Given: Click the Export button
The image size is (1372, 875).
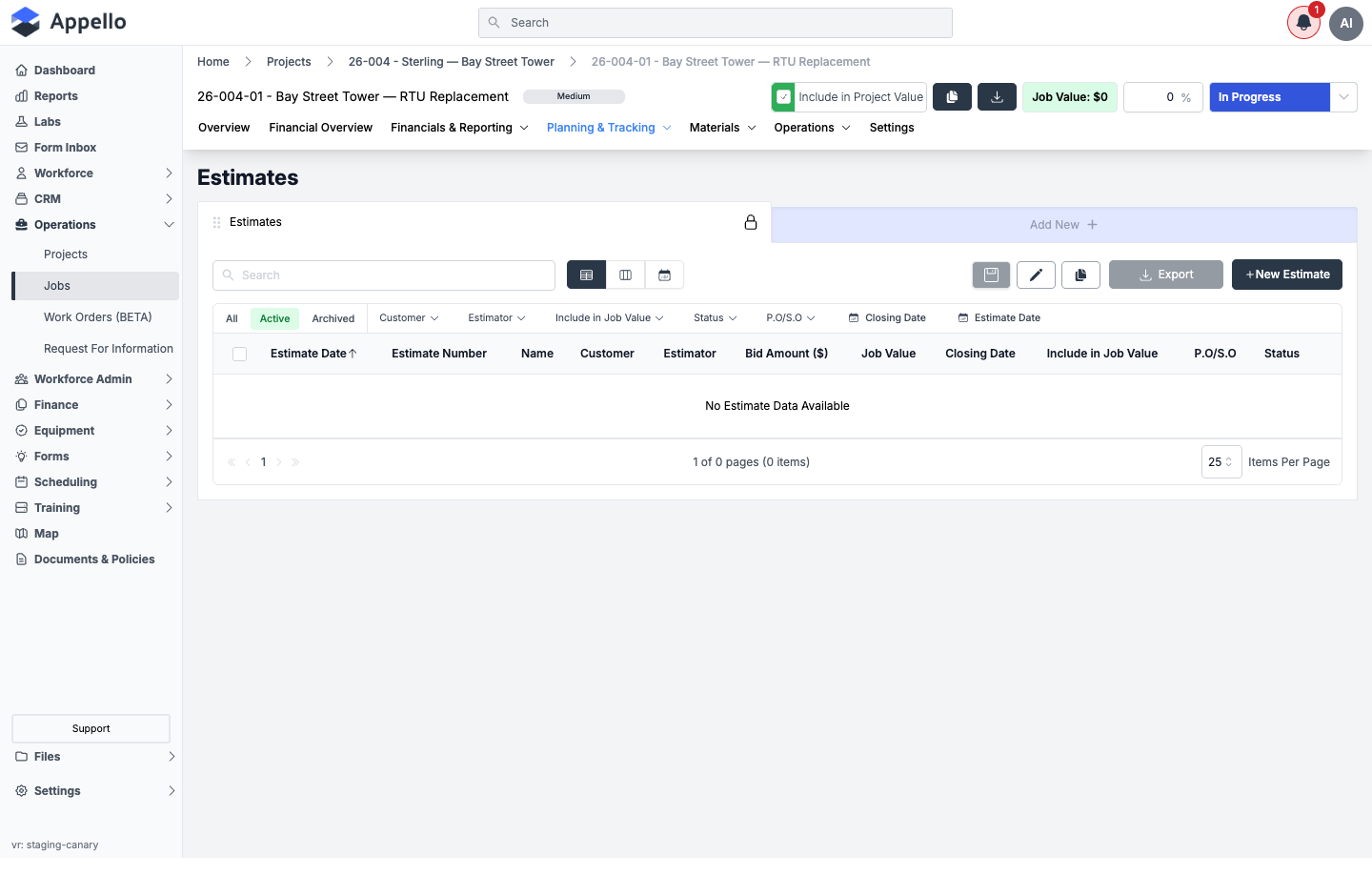Looking at the screenshot, I should coord(1166,275).
